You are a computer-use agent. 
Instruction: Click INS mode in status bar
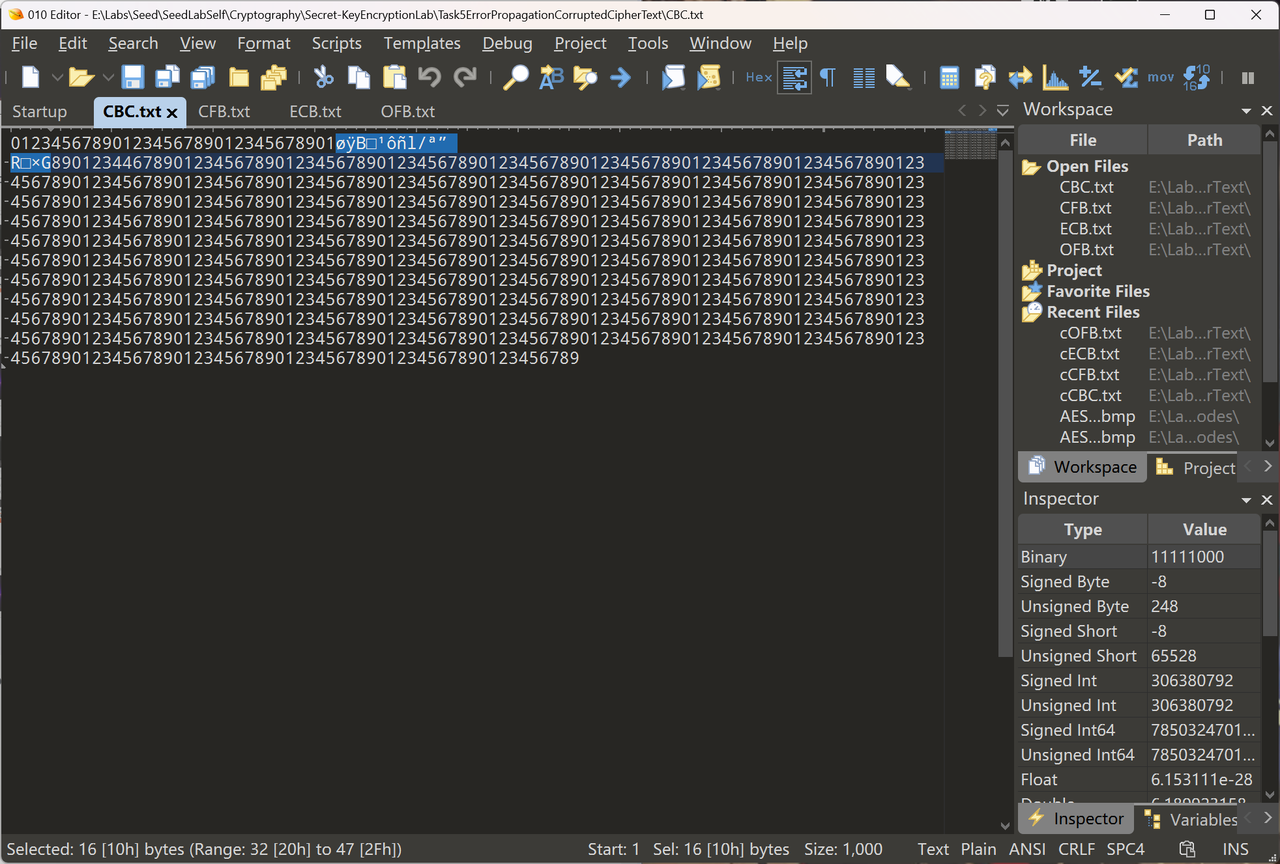pyautogui.click(x=1236, y=849)
